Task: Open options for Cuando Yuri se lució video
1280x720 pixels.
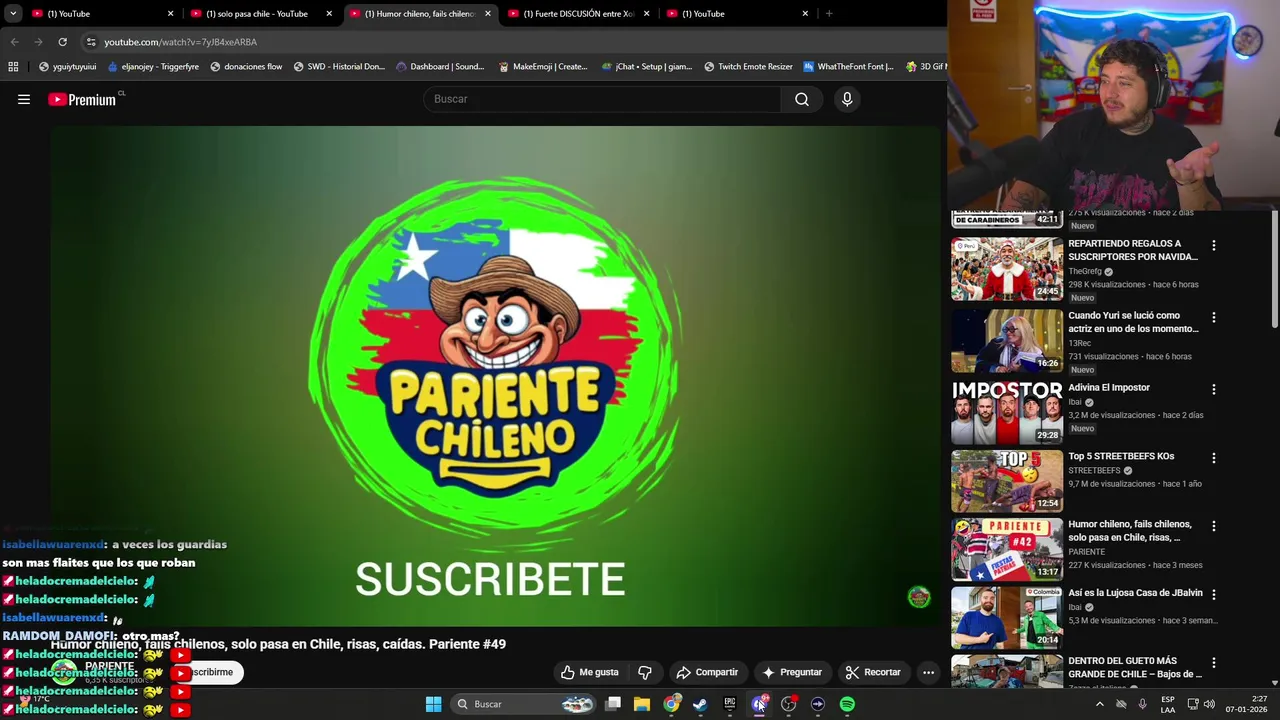Action: pyautogui.click(x=1214, y=317)
